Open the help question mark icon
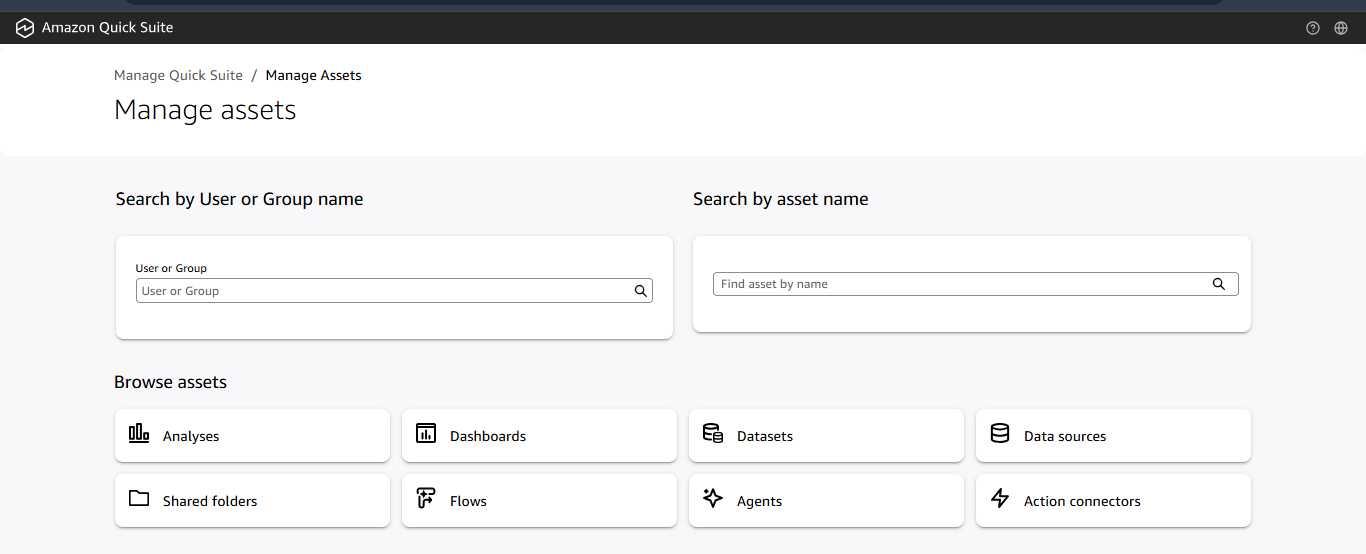Screen dimensions: 1366x554 (1313, 28)
